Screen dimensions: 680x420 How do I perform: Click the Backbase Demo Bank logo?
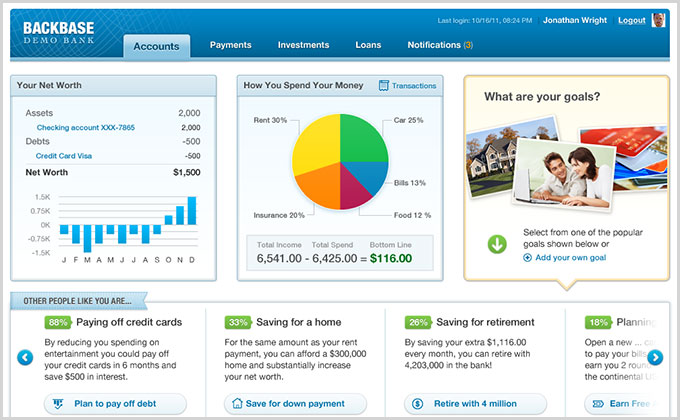pos(59,33)
